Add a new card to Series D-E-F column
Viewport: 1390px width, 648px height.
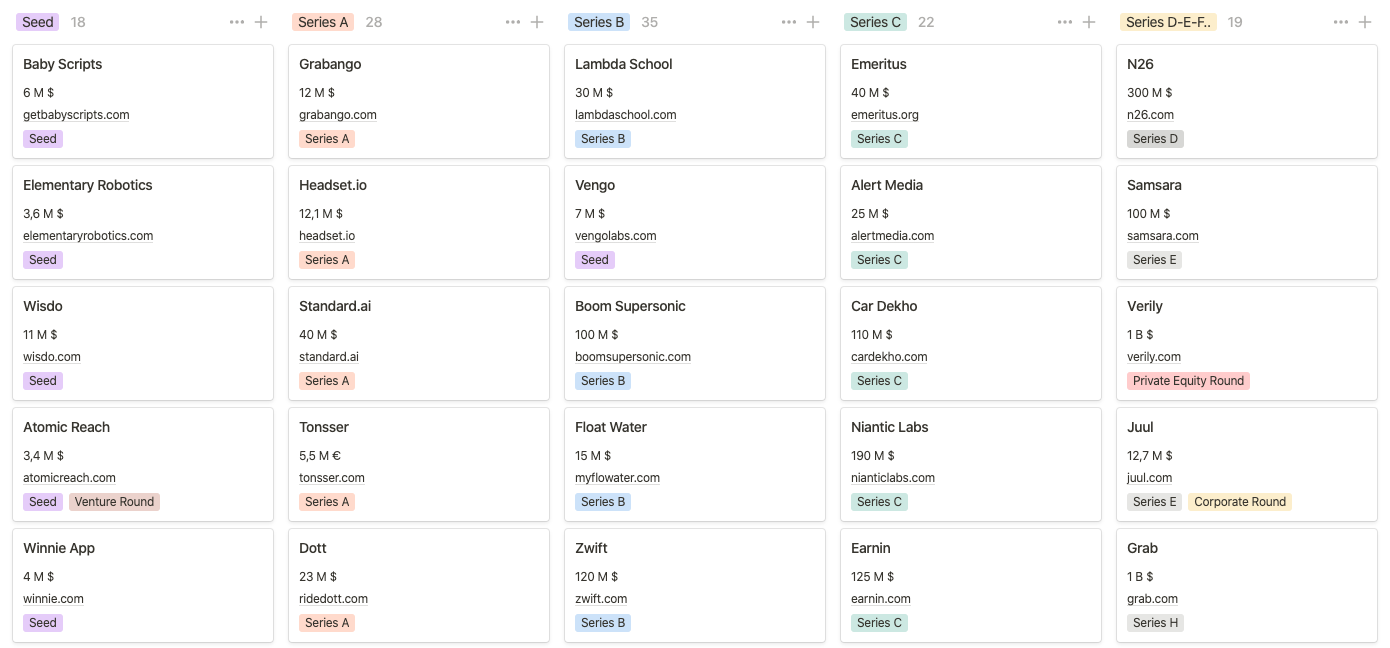pyautogui.click(x=1365, y=22)
